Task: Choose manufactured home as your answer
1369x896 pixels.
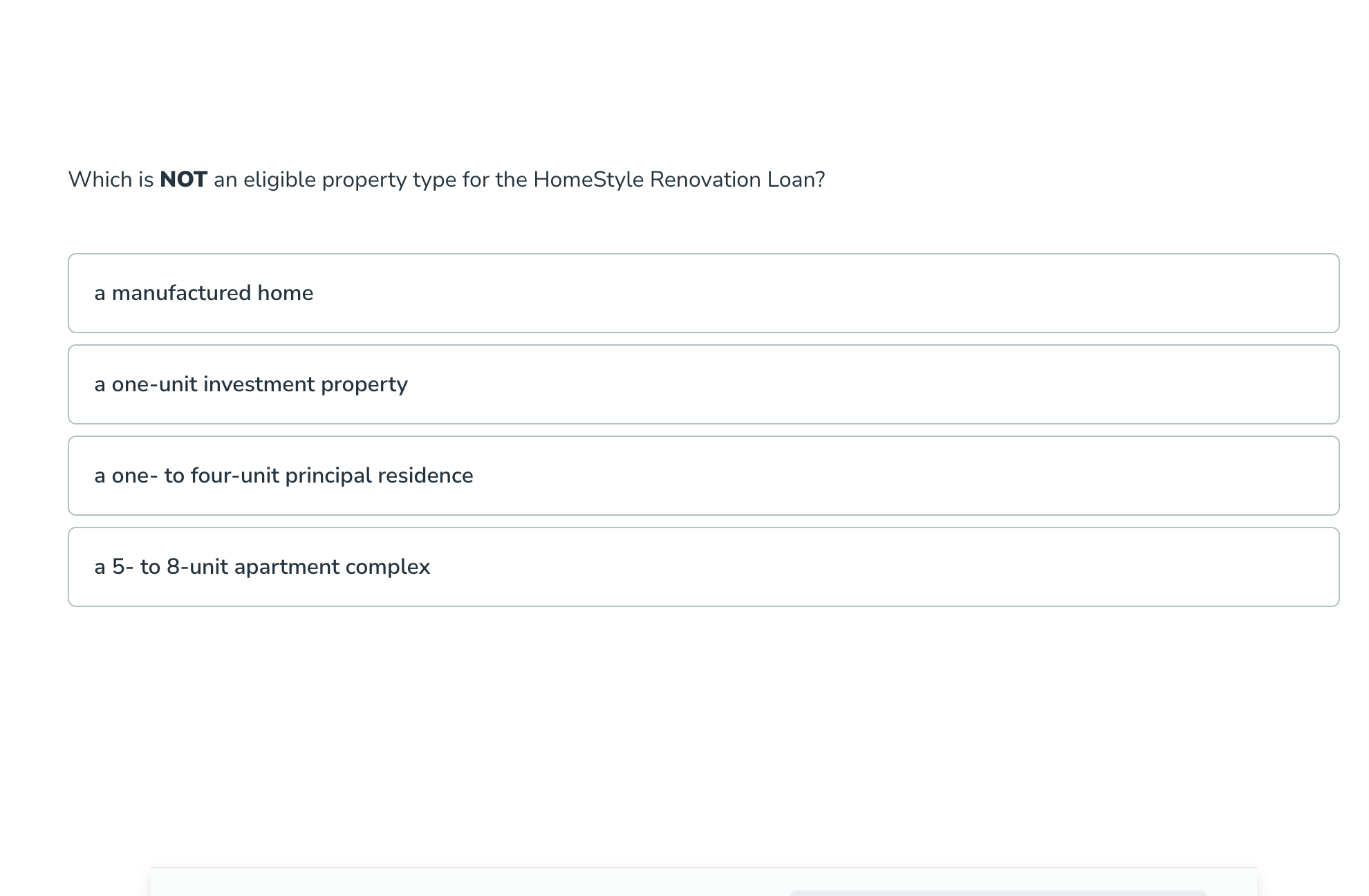Action: pyautogui.click(x=702, y=293)
